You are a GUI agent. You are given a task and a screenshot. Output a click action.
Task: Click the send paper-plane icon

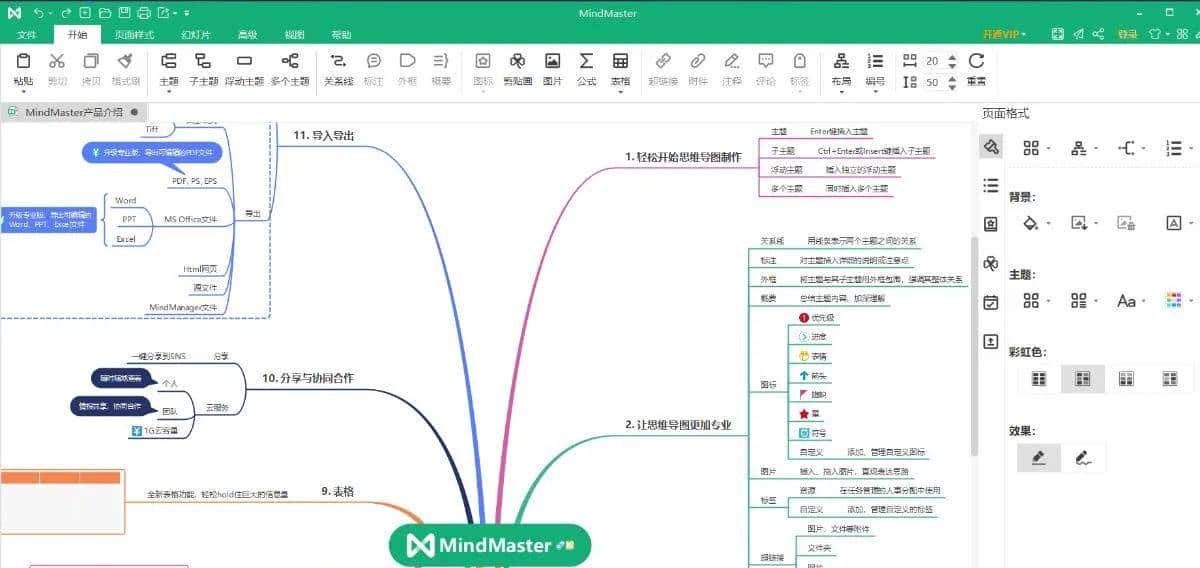click(x=1078, y=33)
